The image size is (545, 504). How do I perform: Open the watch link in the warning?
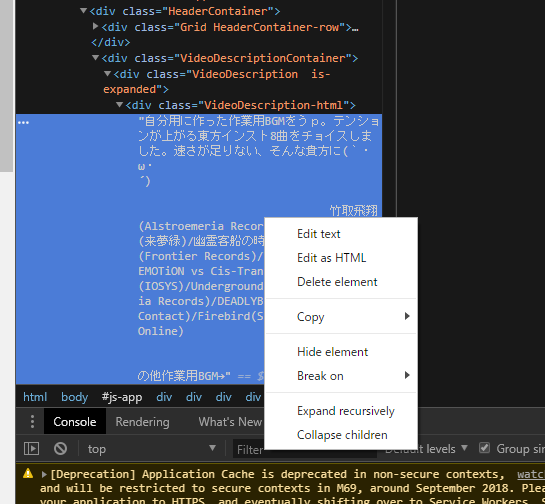tap(531, 474)
